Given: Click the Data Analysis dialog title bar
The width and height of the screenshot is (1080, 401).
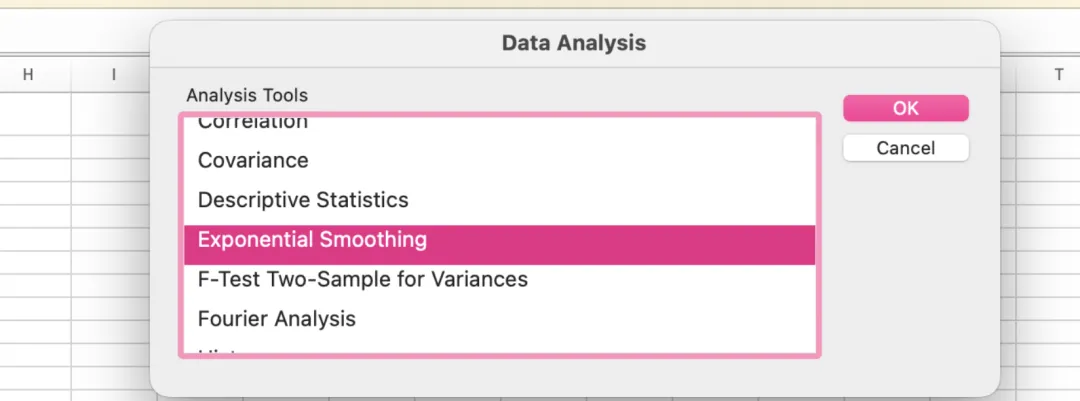Looking at the screenshot, I should point(574,43).
